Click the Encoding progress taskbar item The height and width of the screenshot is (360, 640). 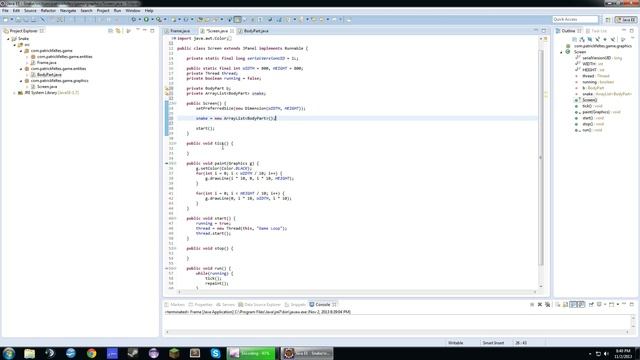251,353
